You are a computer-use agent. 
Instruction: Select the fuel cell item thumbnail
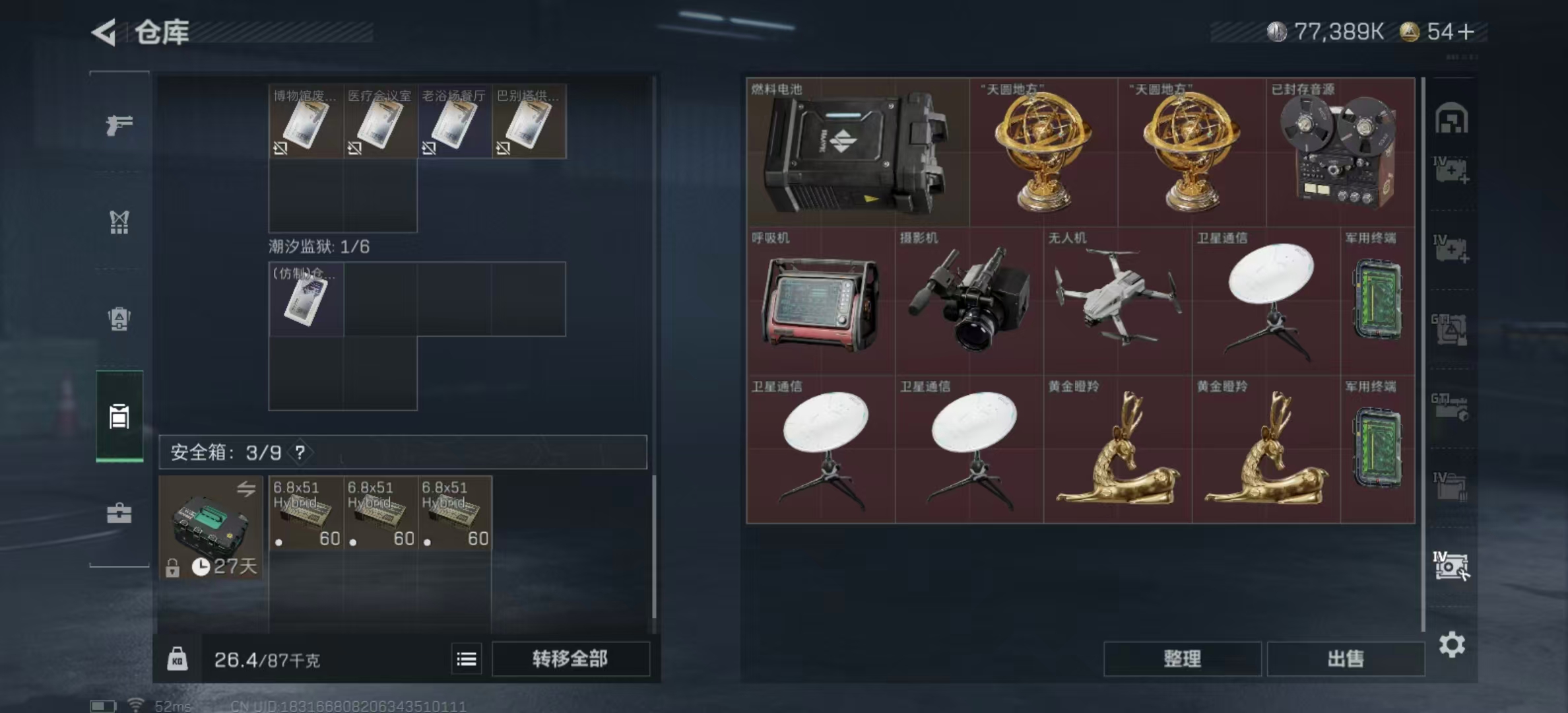(858, 153)
